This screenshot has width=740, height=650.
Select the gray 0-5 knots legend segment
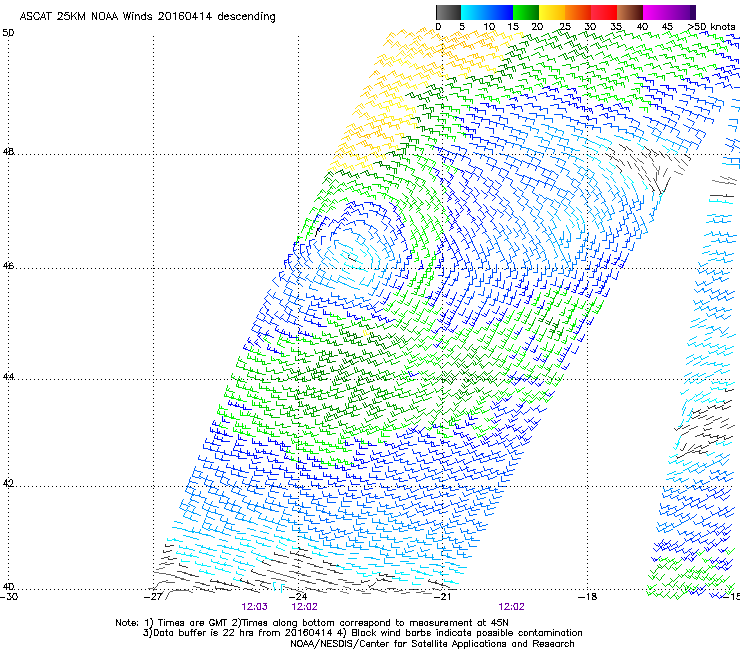coord(448,12)
